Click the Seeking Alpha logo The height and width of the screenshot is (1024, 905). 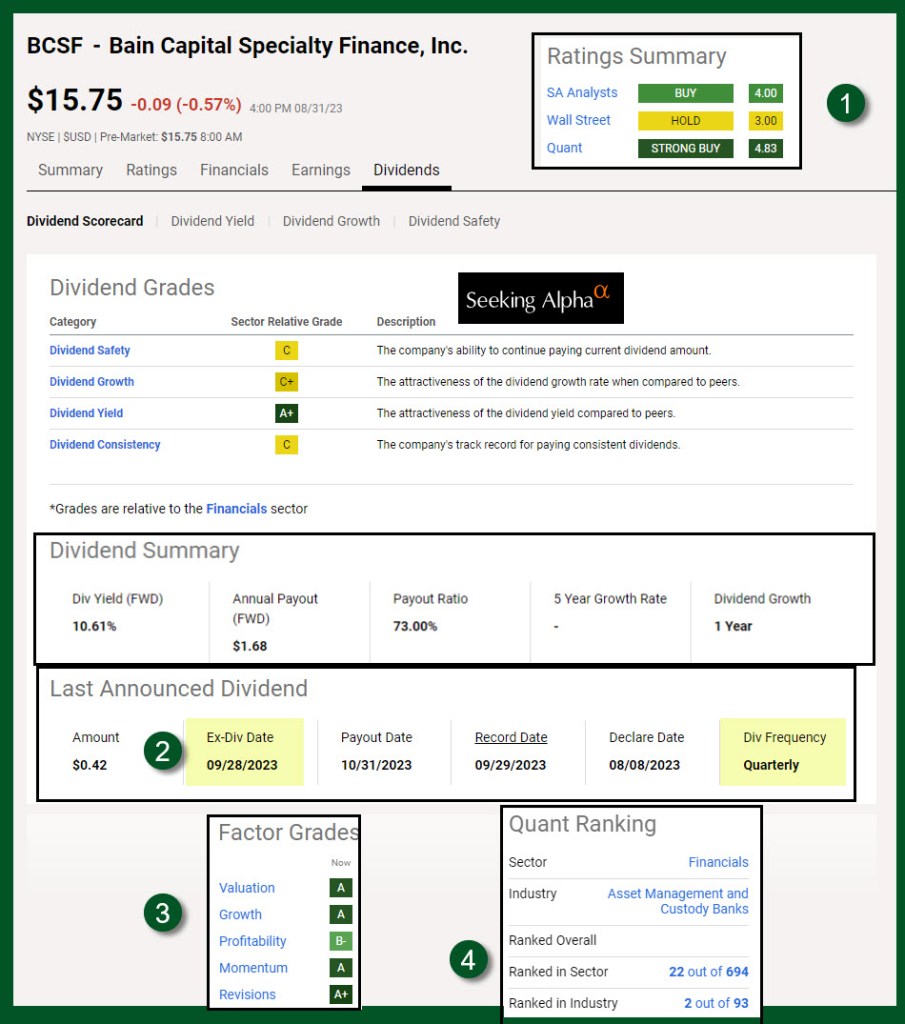click(540, 298)
